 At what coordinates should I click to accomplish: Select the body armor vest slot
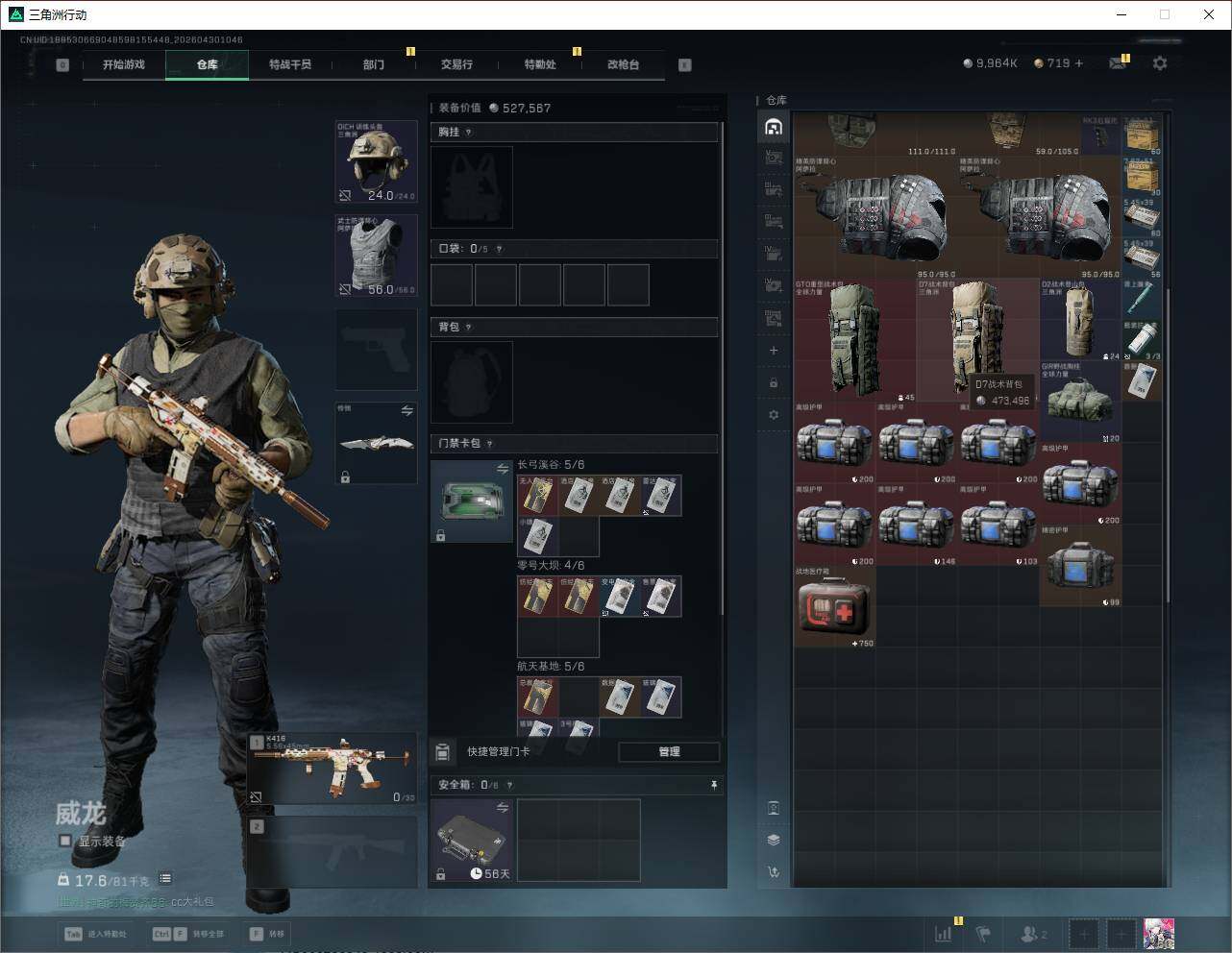pyautogui.click(x=376, y=255)
